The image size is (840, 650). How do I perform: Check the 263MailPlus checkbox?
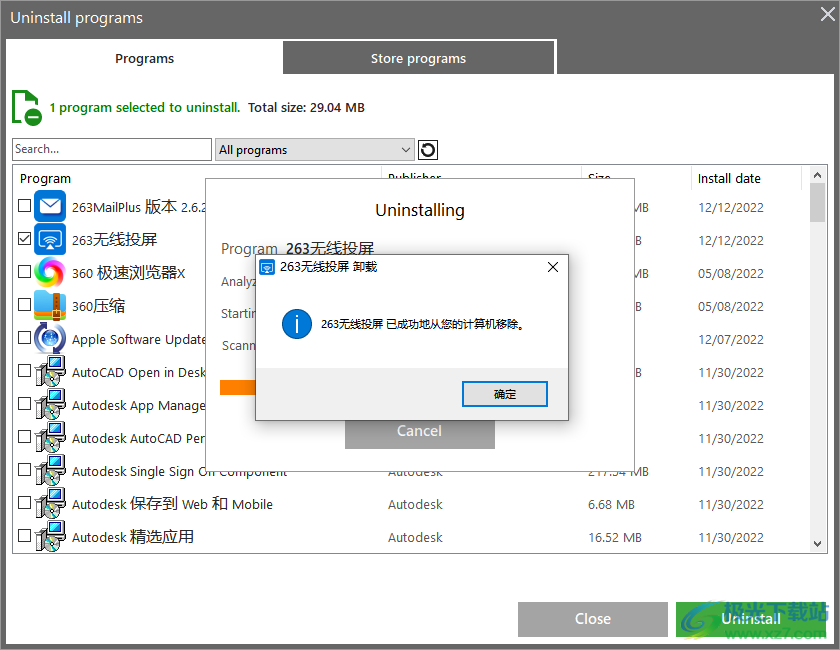[24, 206]
